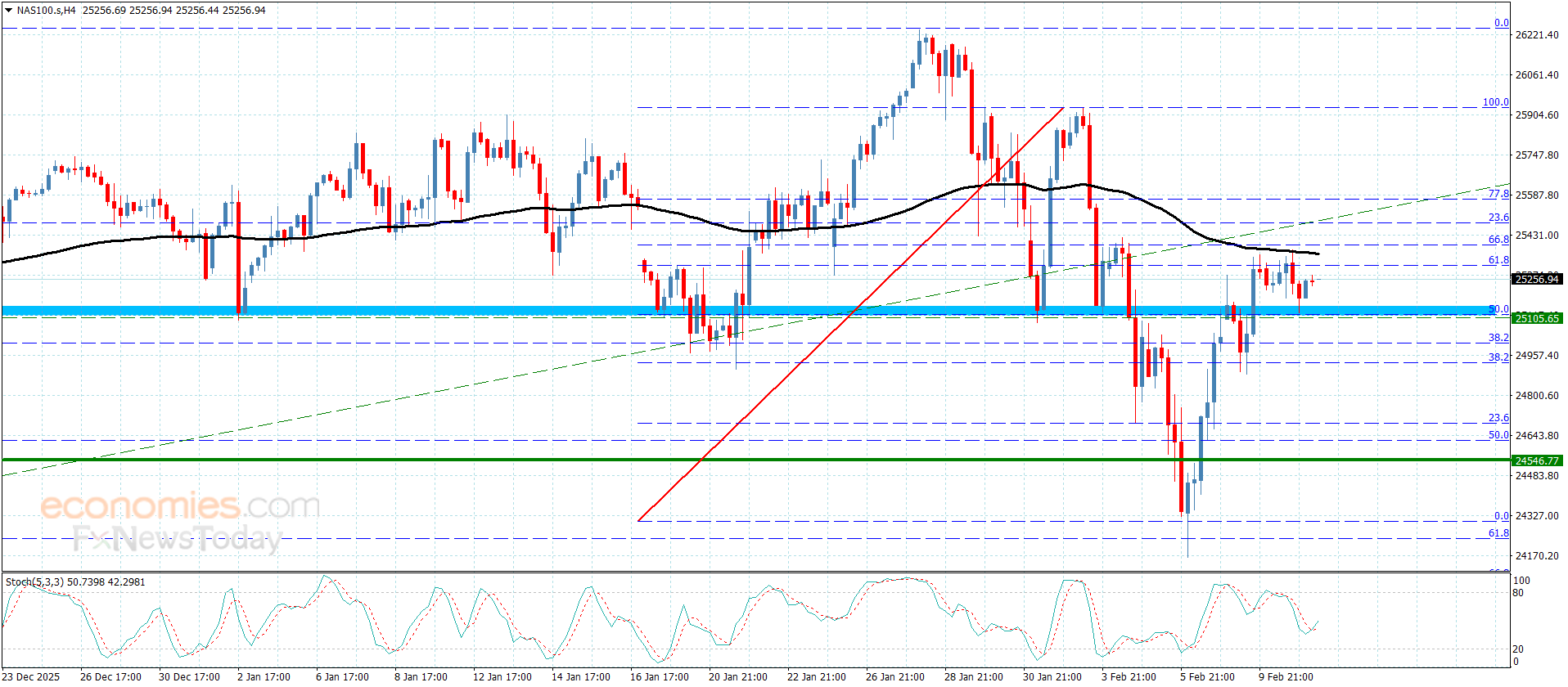Click the 5 Feb 21:00 time label
This screenshot has height=687, width=1568.
point(1207,677)
